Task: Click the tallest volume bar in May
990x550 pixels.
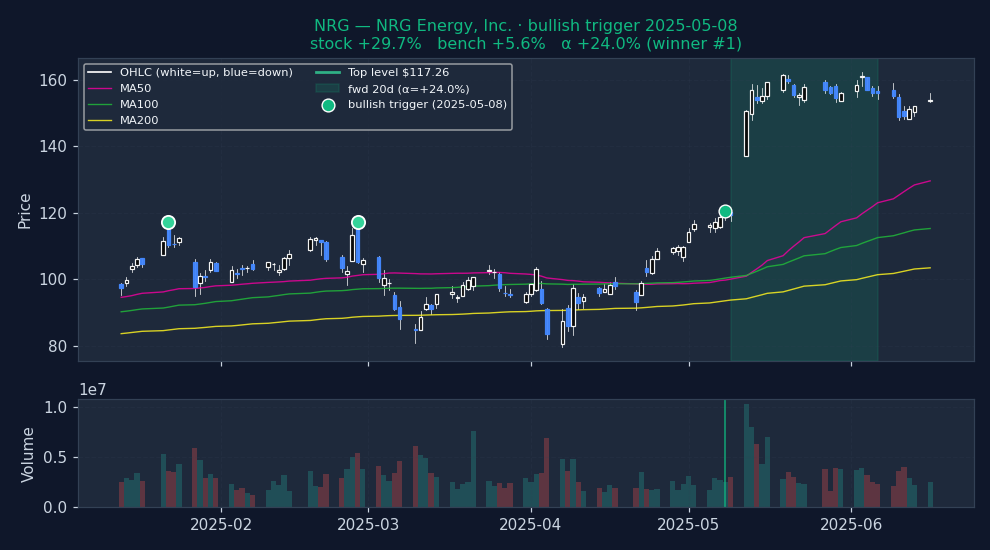Action: (746, 455)
